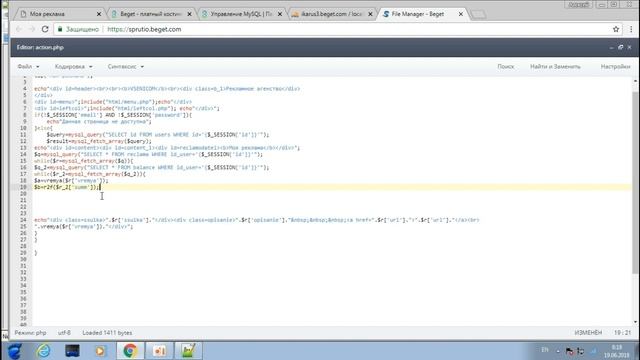The image size is (640, 360).
Task: Bookmark this page with the star icon
Action: click(x=616, y=29)
